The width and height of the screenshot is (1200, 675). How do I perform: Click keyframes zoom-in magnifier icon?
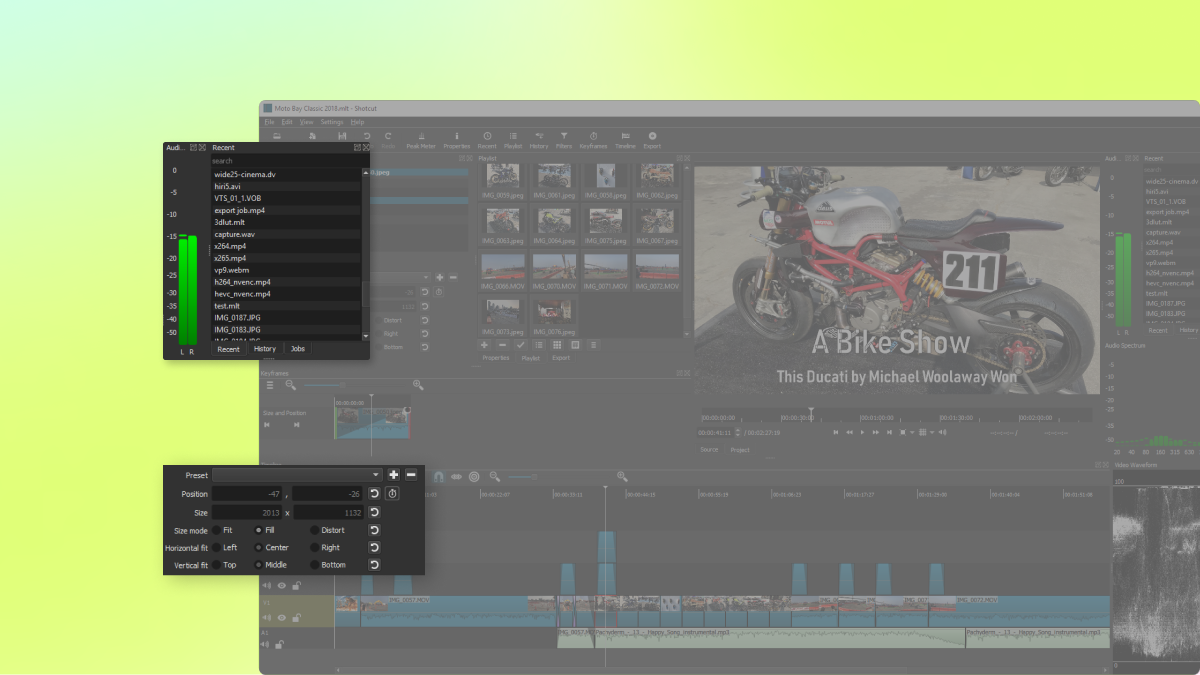418,385
